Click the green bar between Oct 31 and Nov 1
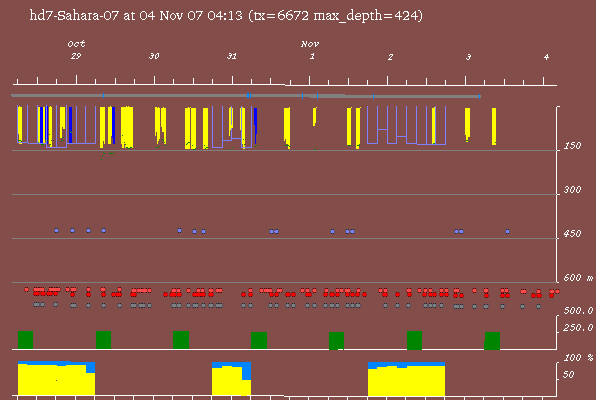 tap(259, 340)
